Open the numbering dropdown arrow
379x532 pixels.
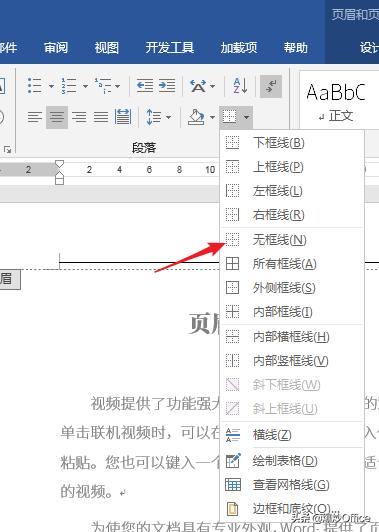pos(85,86)
